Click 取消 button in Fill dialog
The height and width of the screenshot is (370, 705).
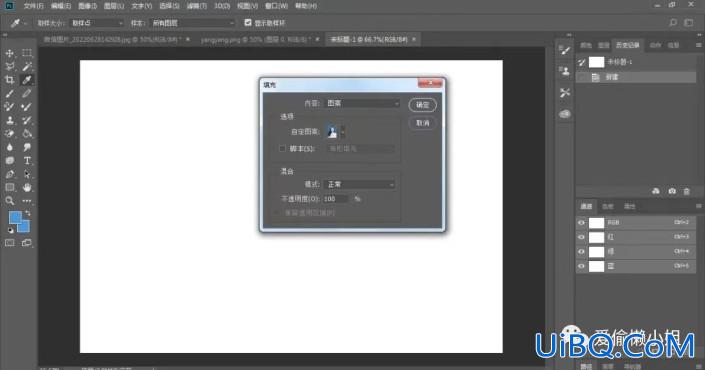(x=422, y=123)
